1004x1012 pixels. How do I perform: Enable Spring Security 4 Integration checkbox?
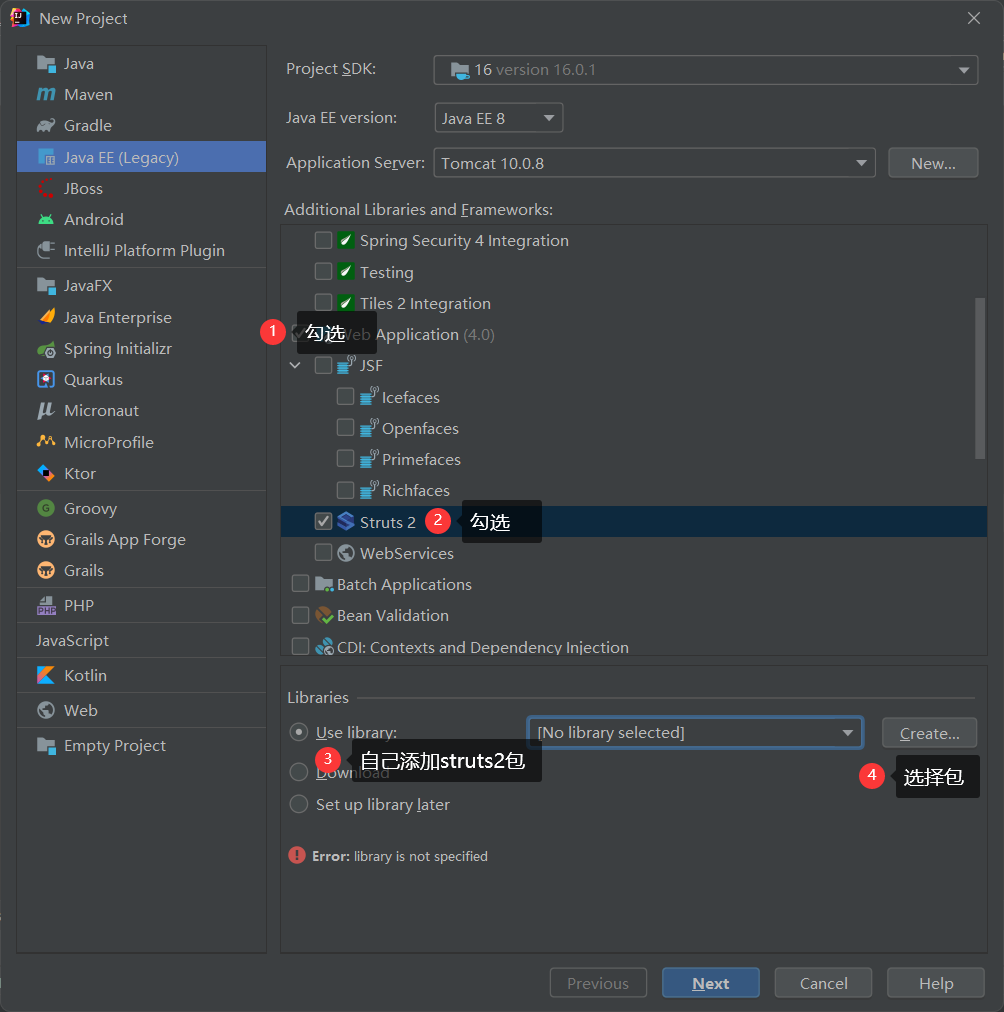pyautogui.click(x=323, y=240)
